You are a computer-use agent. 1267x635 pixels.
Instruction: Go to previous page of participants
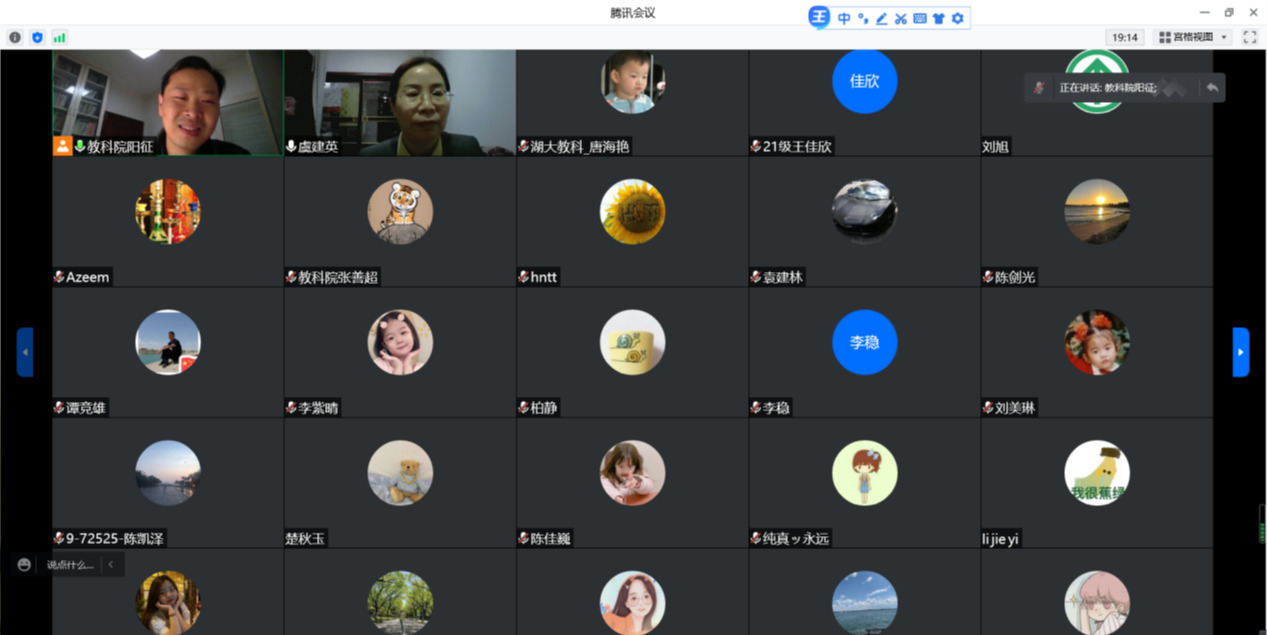[x=25, y=352]
